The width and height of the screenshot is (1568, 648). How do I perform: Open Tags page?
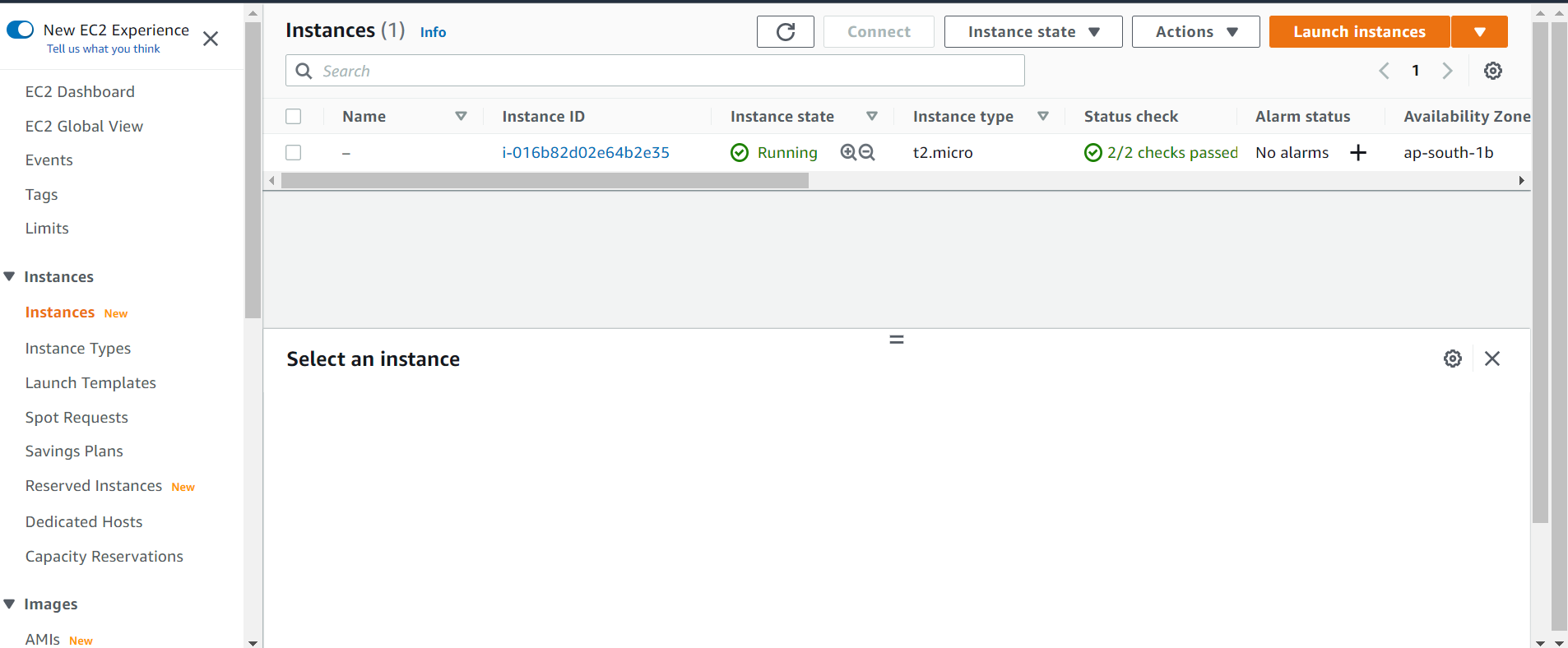[41, 194]
